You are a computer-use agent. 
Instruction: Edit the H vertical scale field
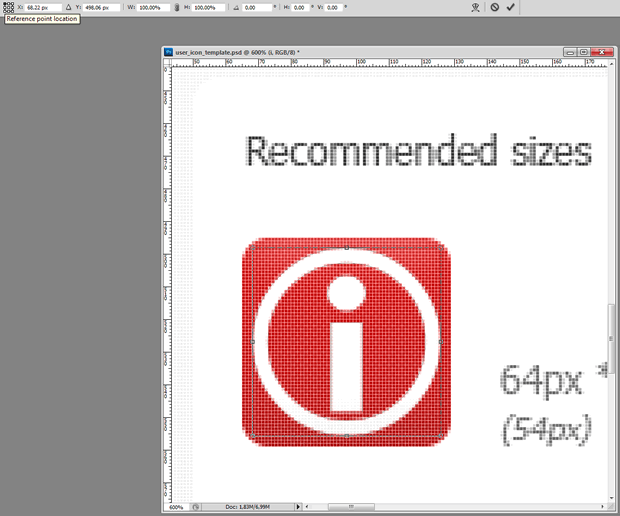[208, 8]
